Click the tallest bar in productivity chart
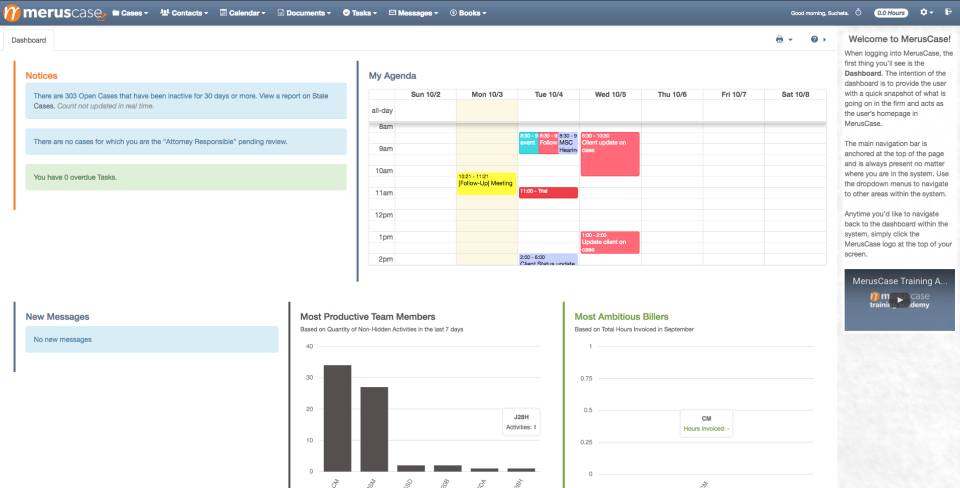This screenshot has width=960, height=488. pyautogui.click(x=337, y=418)
